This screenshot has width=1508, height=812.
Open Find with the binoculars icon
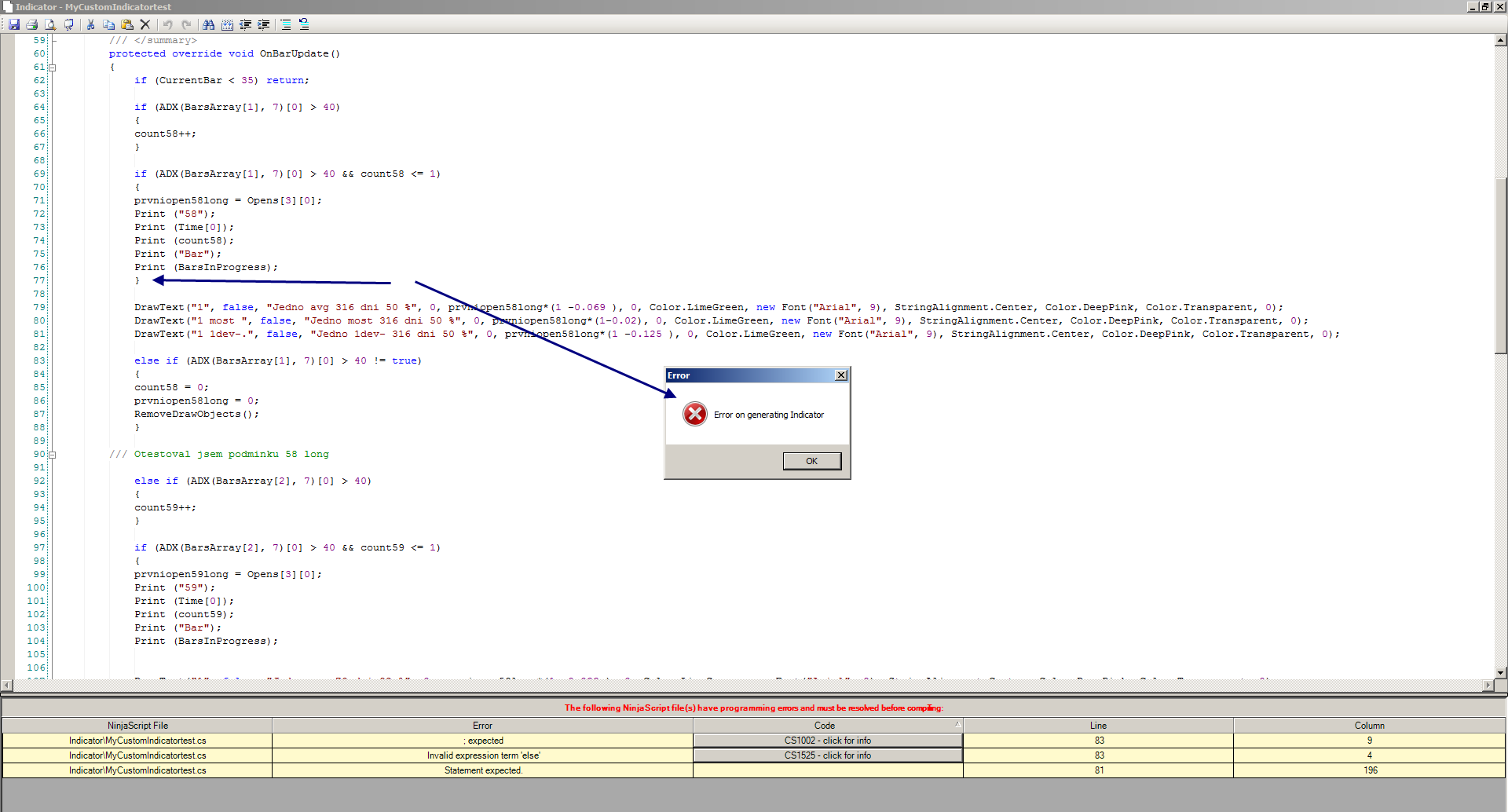tap(208, 24)
